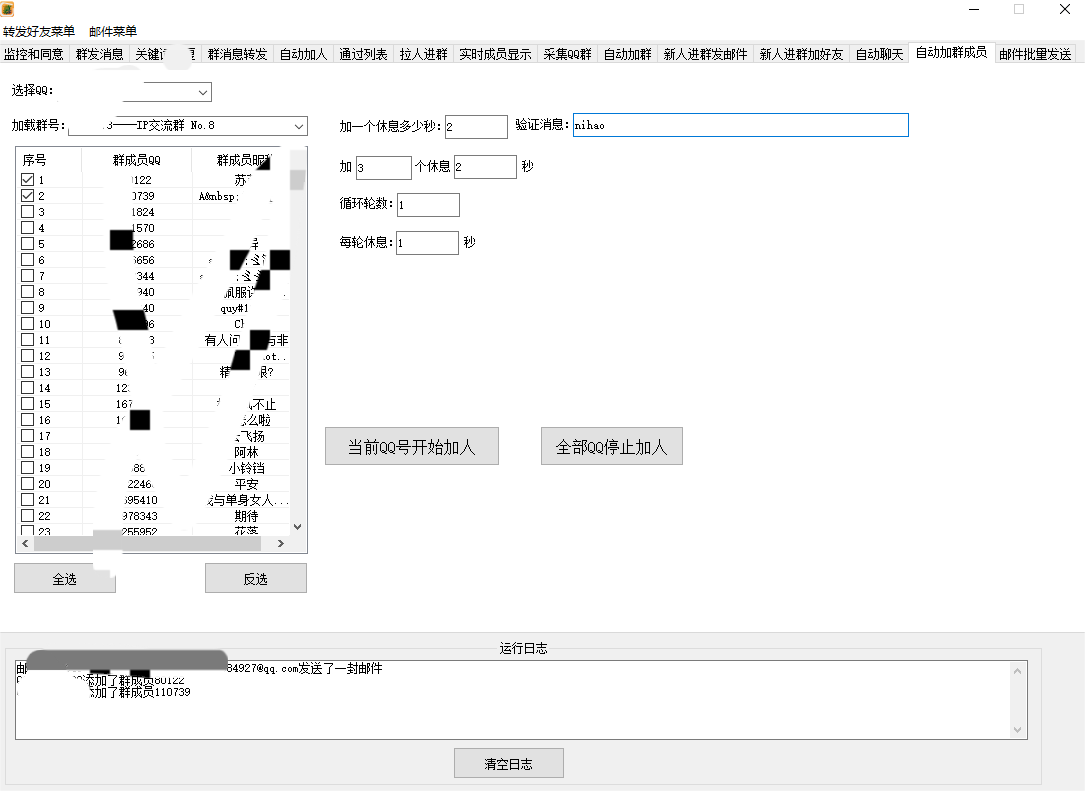
Task: Switch to the 实时成员显示 tab
Action: pyautogui.click(x=495, y=54)
